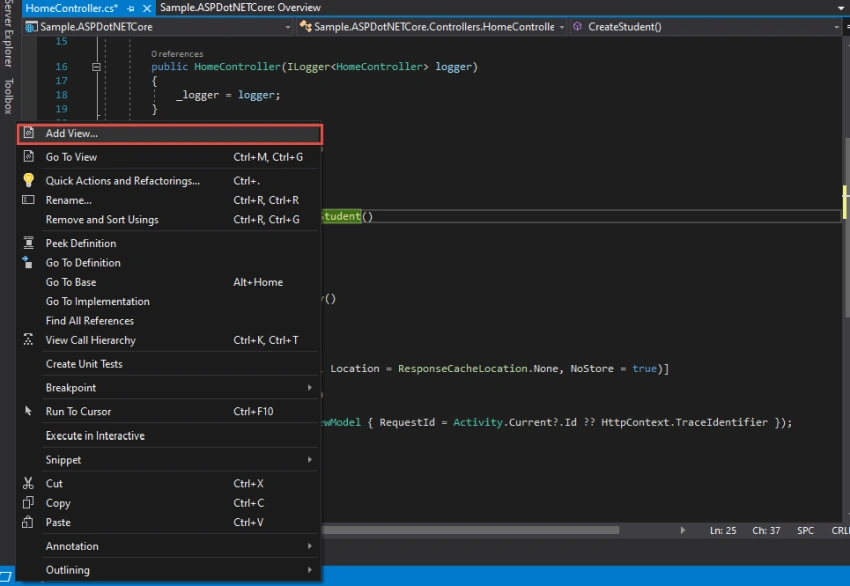Click ResponseCacheLocation in the code
This screenshot has height=586, width=850.
pos(462,369)
